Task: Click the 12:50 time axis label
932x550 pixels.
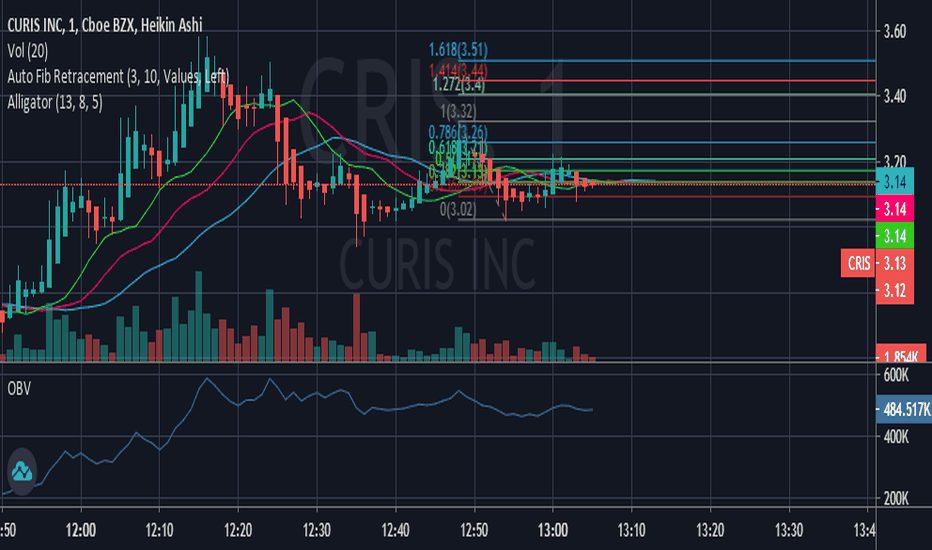Action: point(474,530)
